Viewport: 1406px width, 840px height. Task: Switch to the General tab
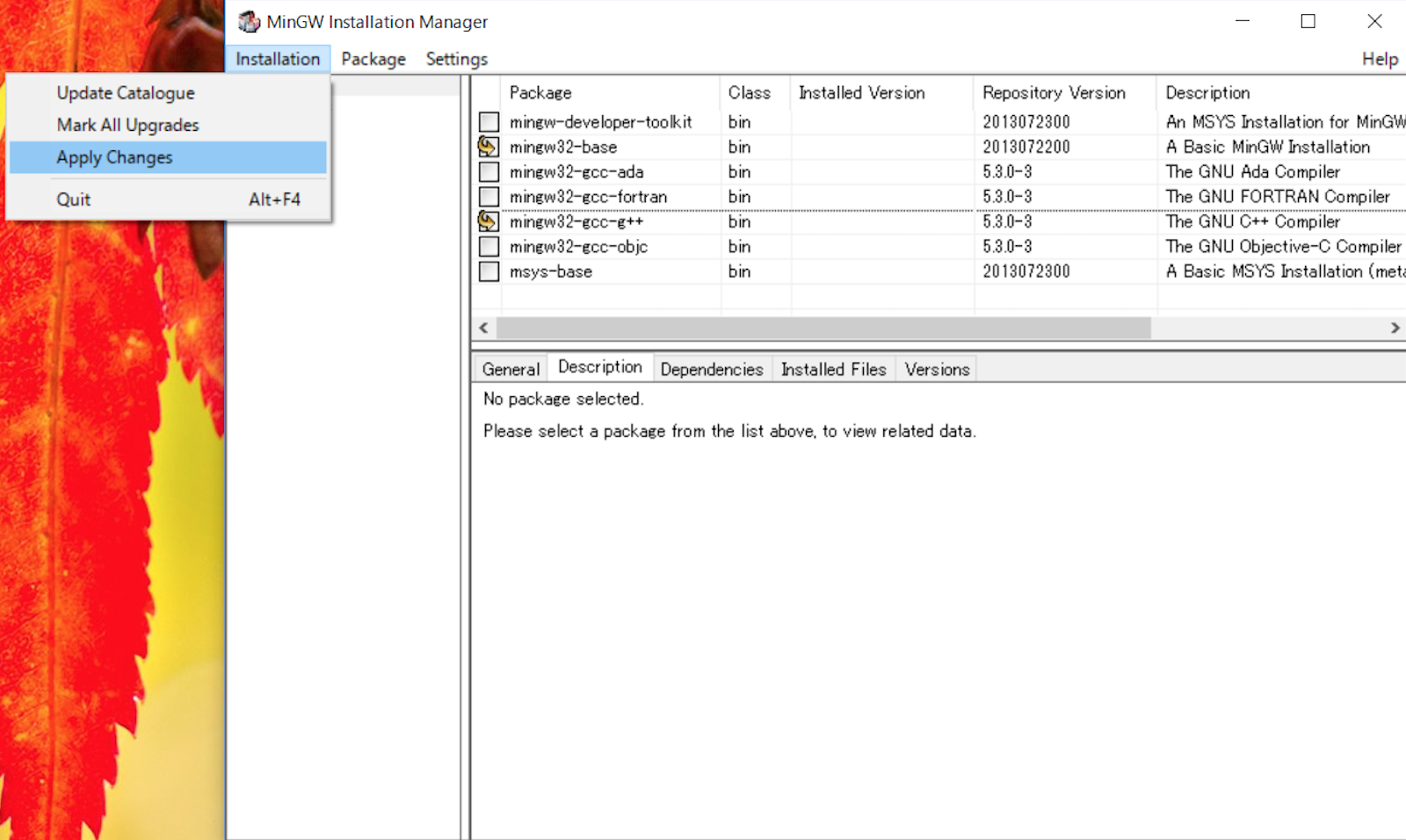click(511, 369)
